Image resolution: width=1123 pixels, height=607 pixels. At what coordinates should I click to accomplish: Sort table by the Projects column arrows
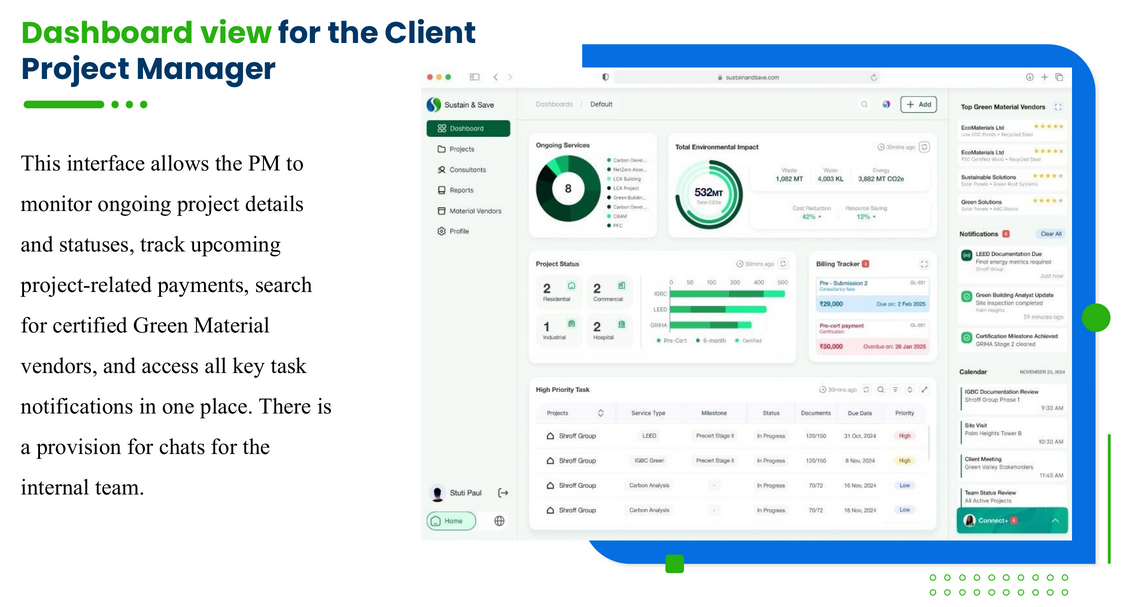pyautogui.click(x=600, y=413)
